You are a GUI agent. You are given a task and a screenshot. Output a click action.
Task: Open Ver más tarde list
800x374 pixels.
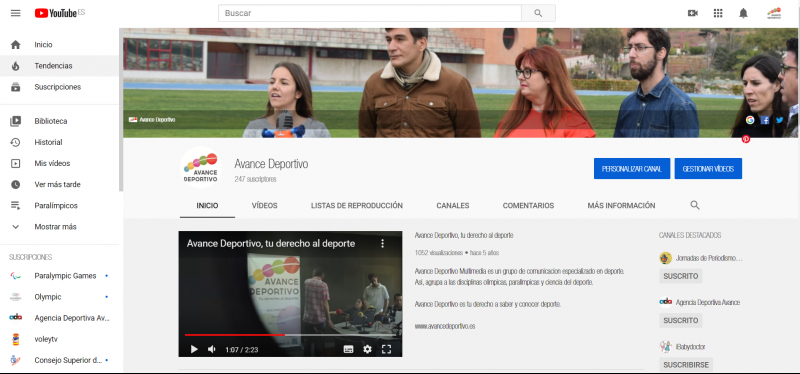tap(59, 184)
